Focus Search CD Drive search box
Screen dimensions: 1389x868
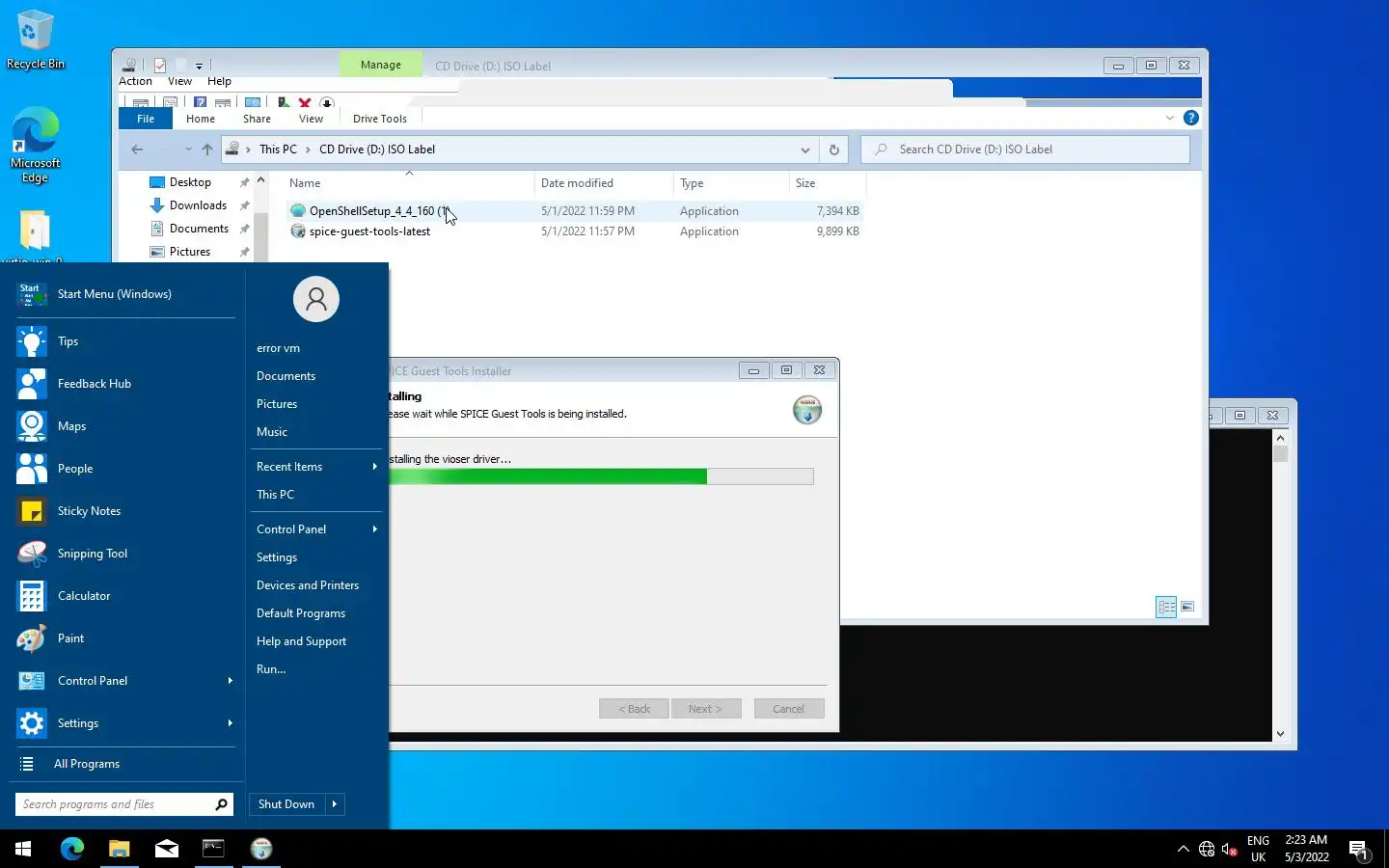(x=1025, y=149)
